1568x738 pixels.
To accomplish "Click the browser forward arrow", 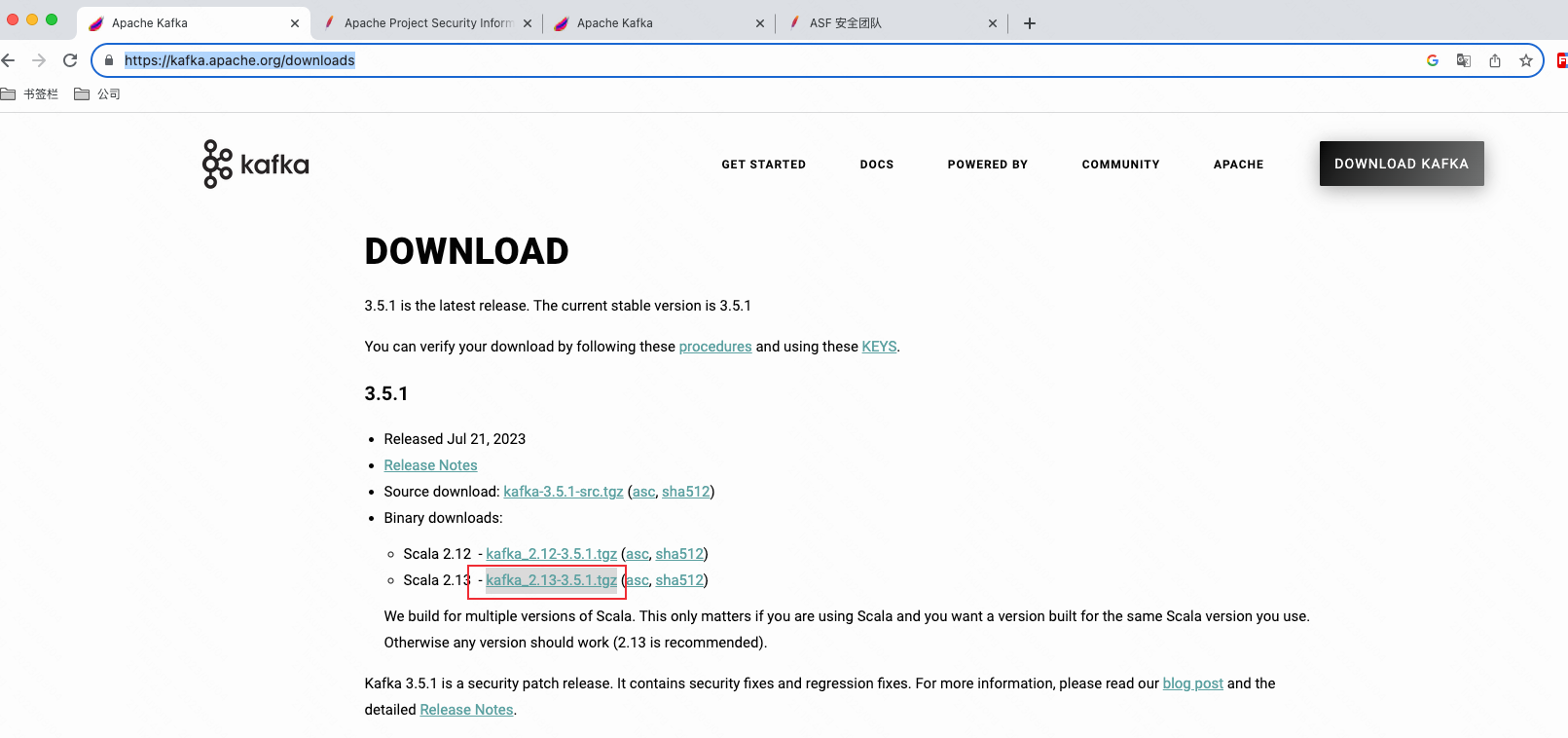I will [39, 60].
